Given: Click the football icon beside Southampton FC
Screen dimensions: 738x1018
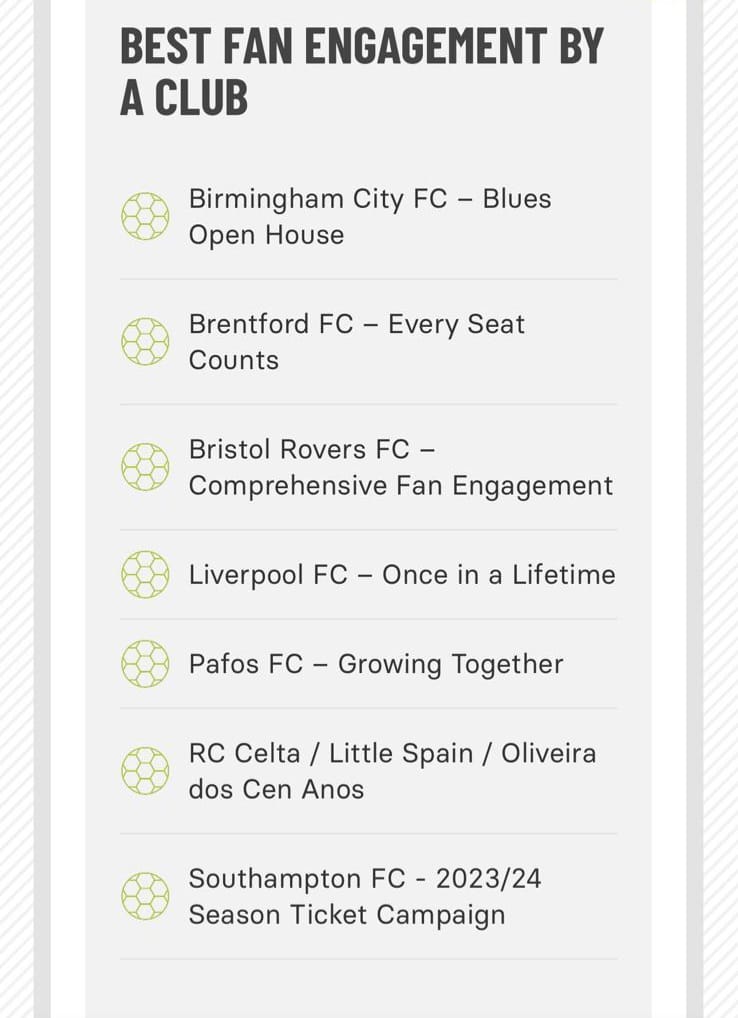Looking at the screenshot, I should pyautogui.click(x=145, y=896).
